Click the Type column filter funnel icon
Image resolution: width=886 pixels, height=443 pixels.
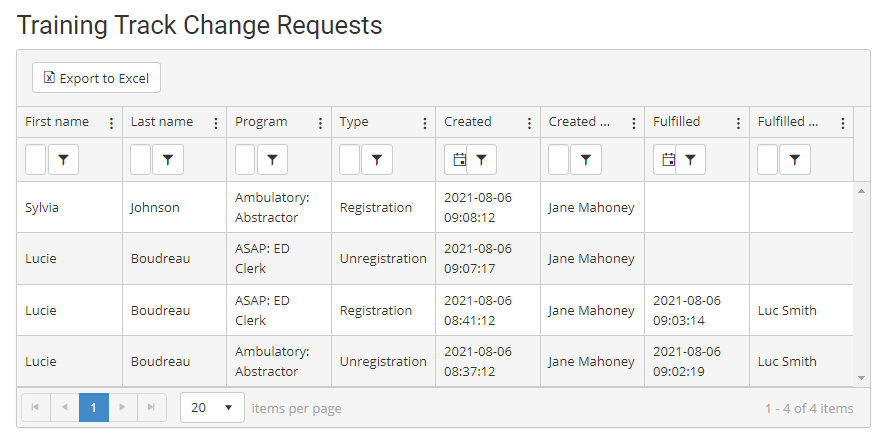tap(377, 160)
